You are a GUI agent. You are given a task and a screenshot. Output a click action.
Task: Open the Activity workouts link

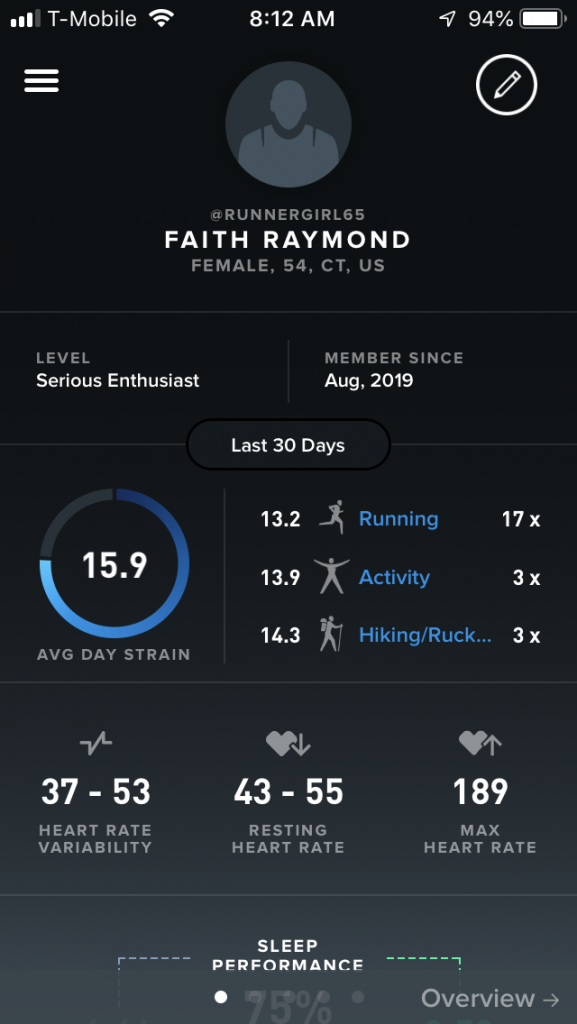[x=394, y=577]
